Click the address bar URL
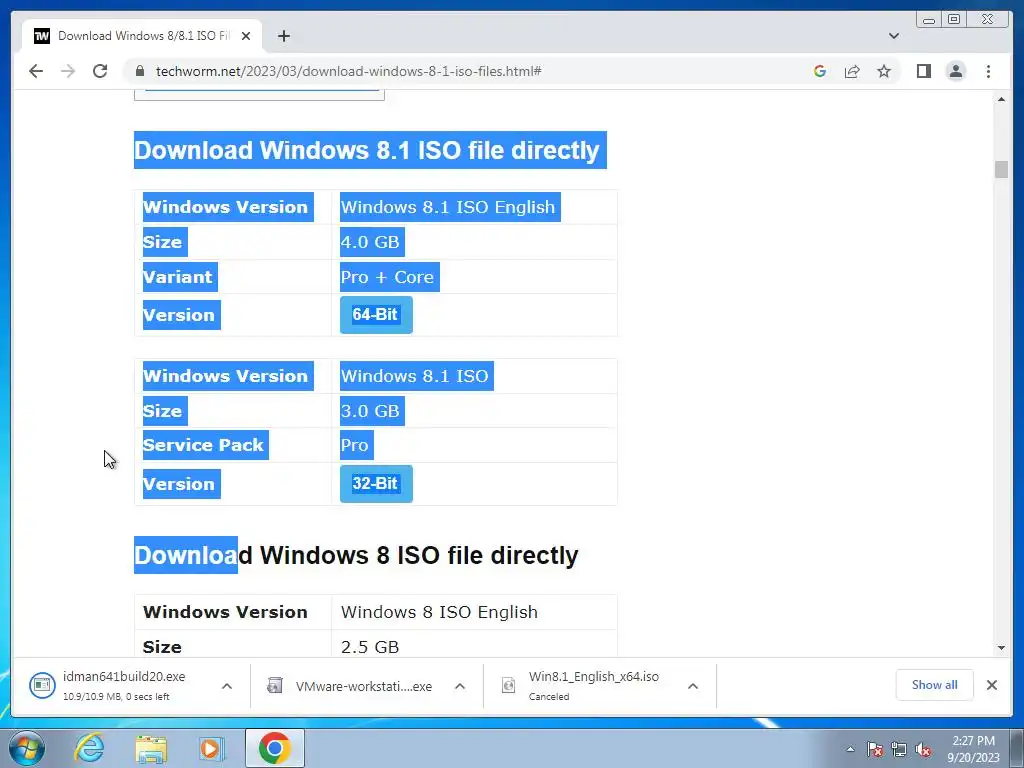Screen dimensions: 1024x768 pos(349,71)
